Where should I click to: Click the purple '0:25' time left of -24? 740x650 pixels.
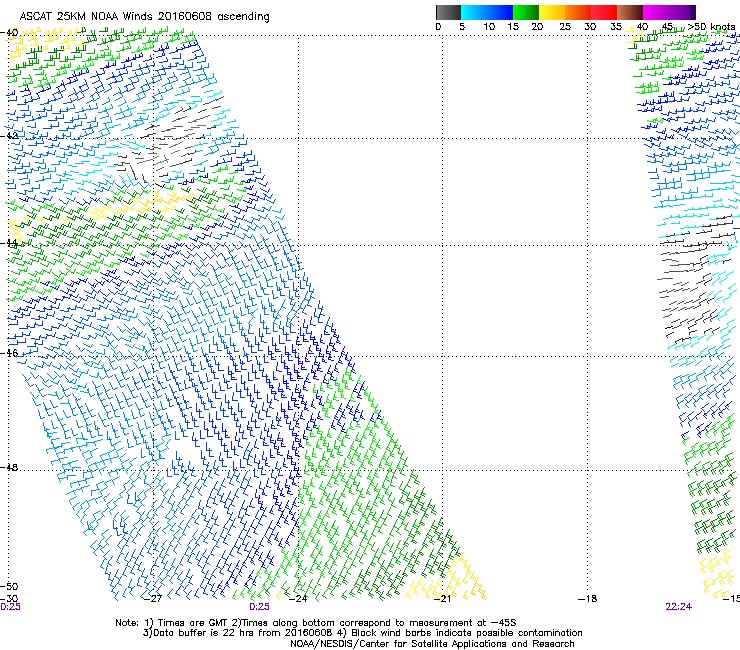[x=259, y=607]
